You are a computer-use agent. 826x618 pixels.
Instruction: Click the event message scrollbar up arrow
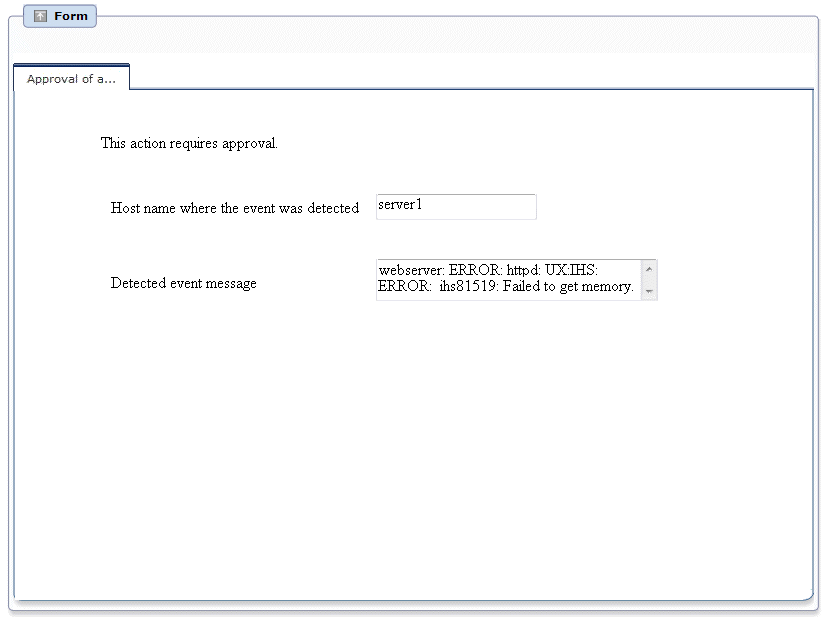click(649, 269)
